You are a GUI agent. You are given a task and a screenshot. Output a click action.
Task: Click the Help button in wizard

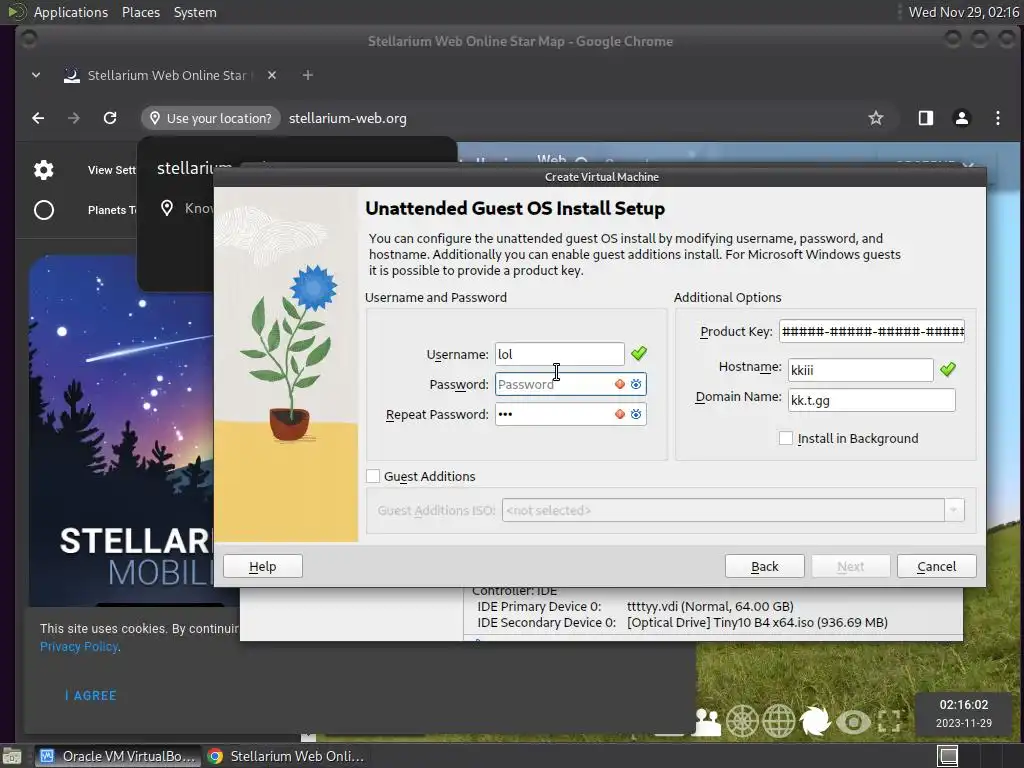point(263,566)
